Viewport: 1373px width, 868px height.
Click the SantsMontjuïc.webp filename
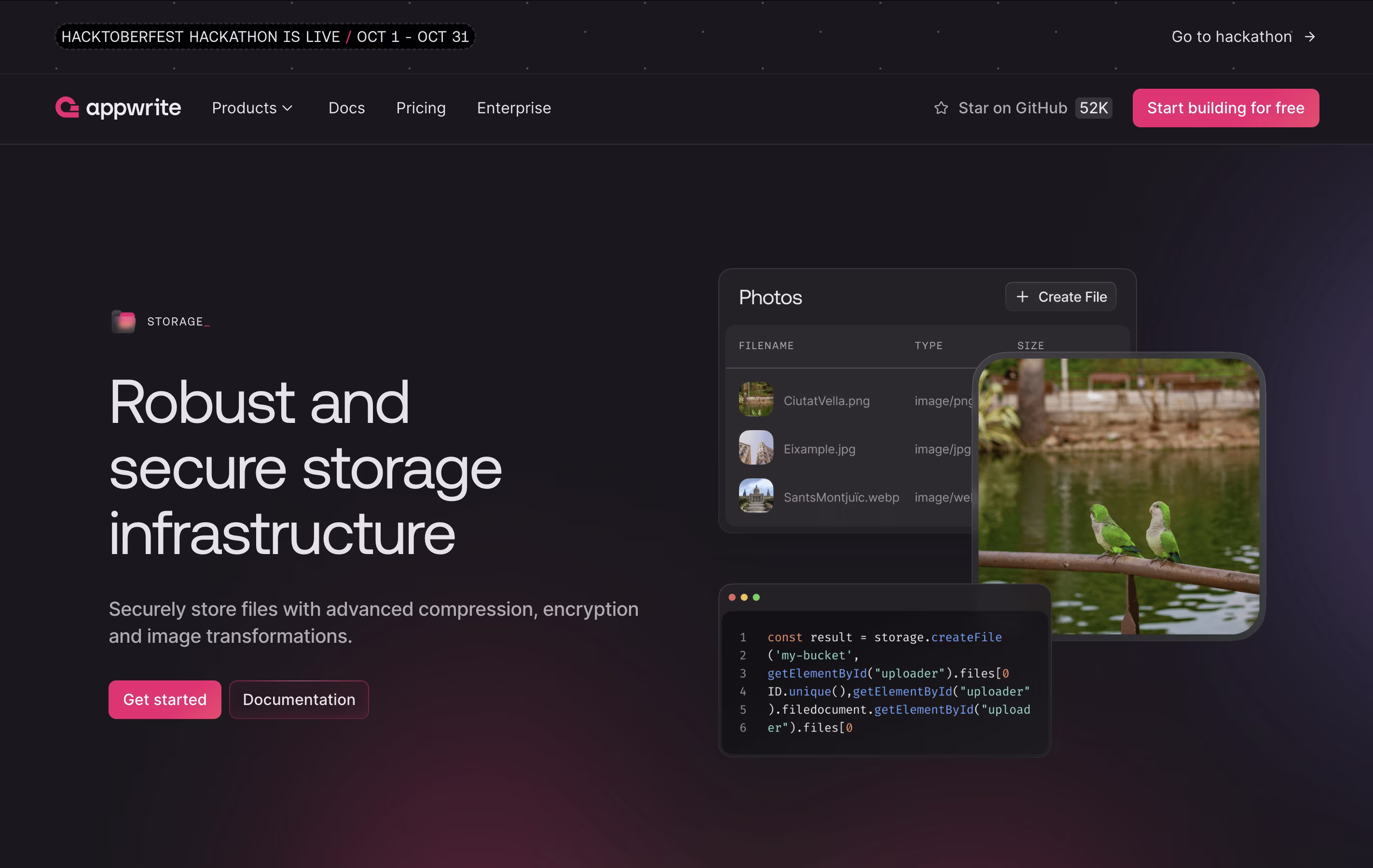[x=841, y=497]
